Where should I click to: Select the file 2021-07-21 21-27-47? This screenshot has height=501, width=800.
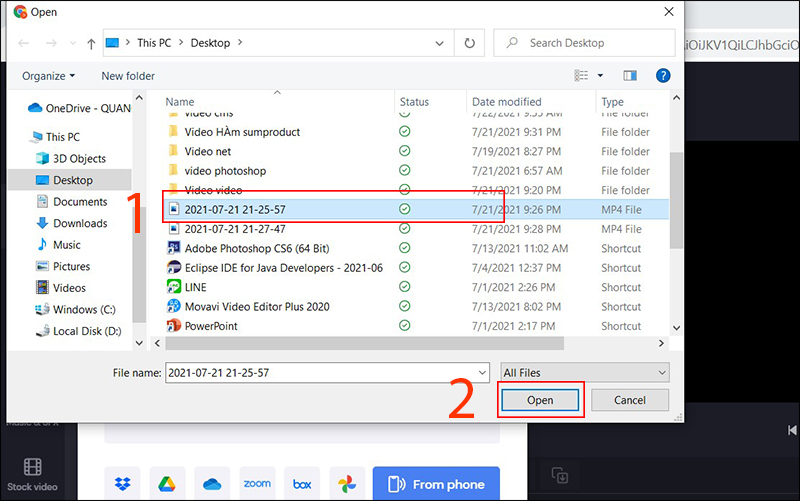[235, 229]
